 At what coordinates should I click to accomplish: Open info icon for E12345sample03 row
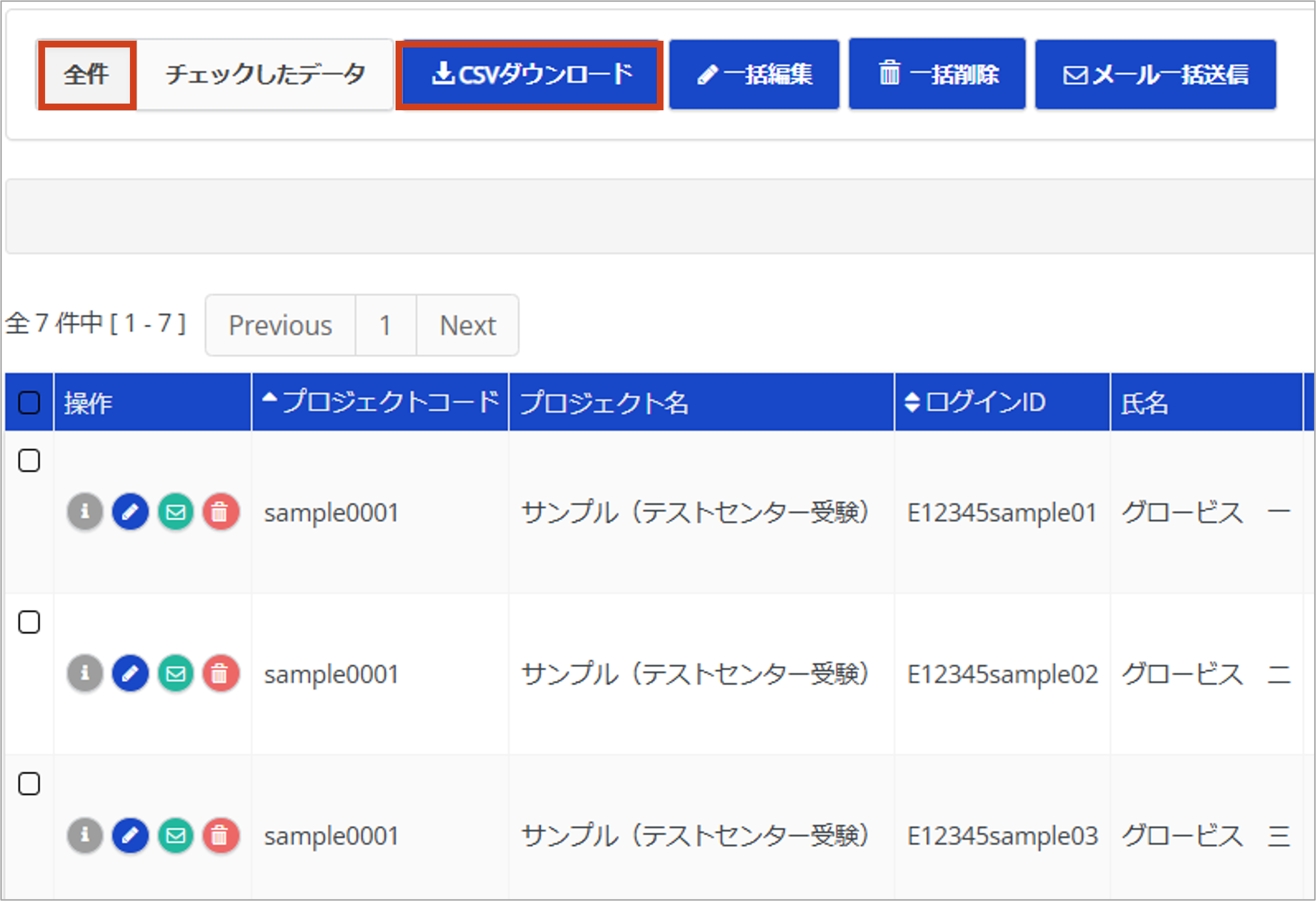[85, 835]
